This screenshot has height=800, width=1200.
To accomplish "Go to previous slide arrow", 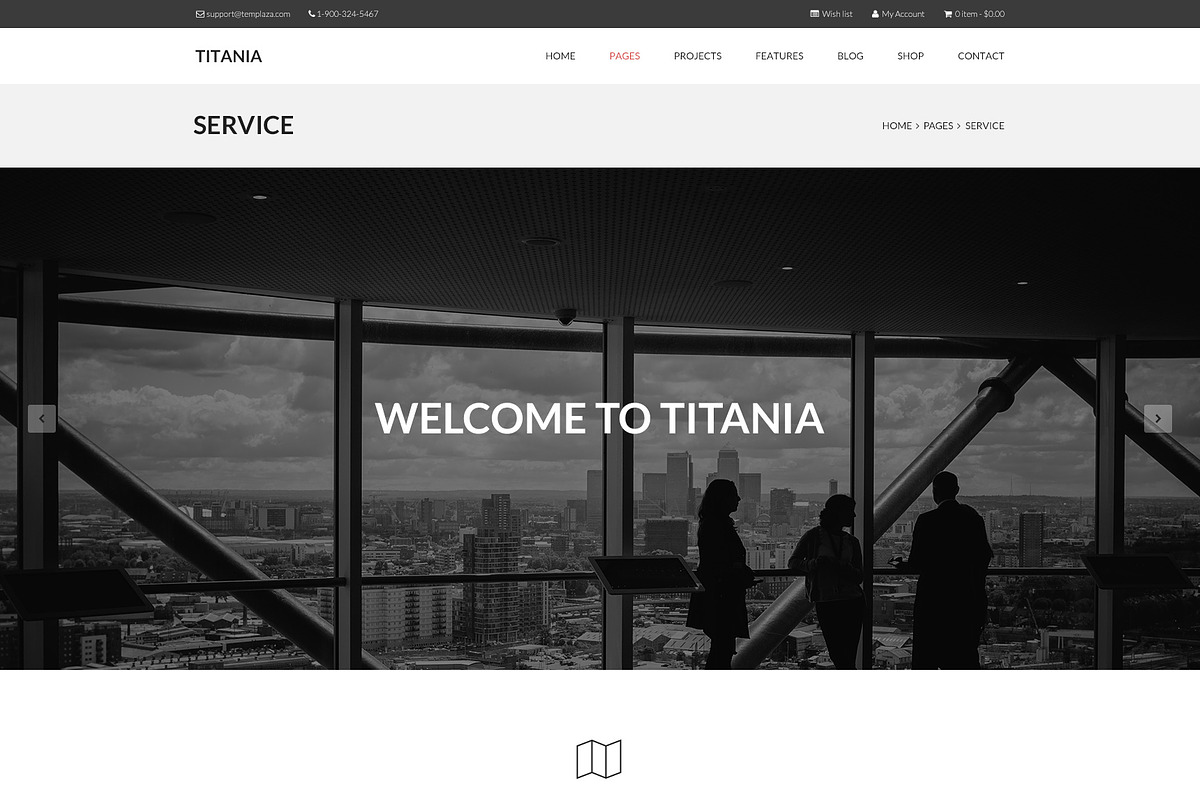I will click(x=42, y=418).
